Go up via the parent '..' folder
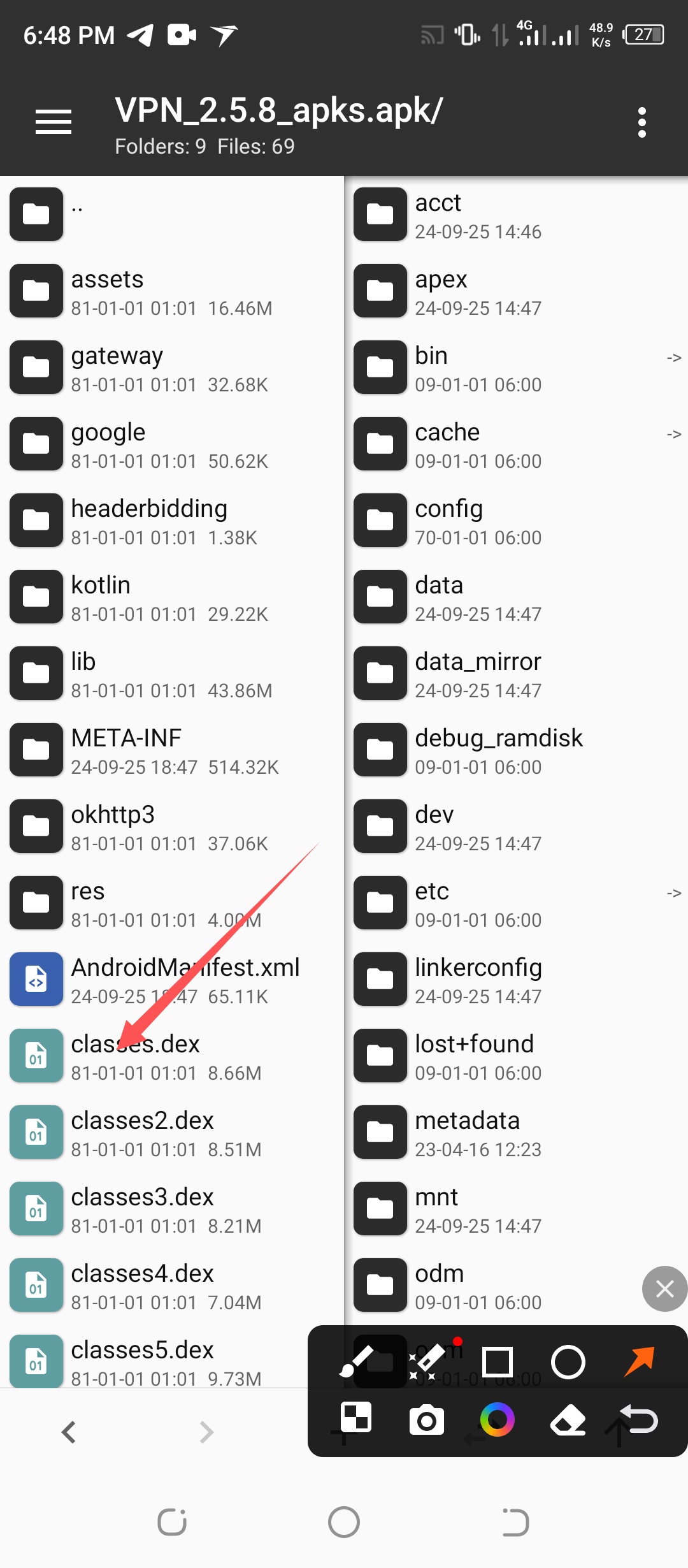 (x=172, y=214)
